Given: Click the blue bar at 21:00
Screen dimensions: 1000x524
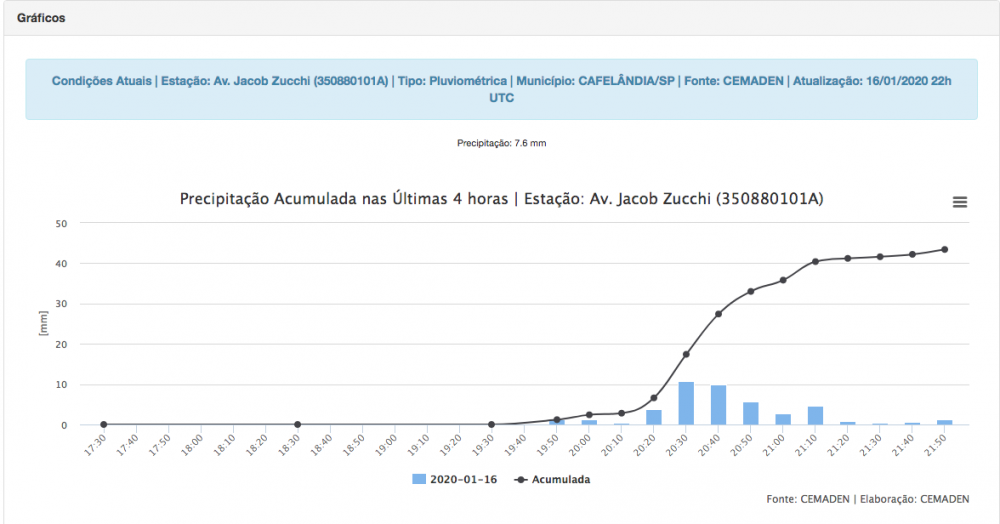Looking at the screenshot, I should point(783,419).
